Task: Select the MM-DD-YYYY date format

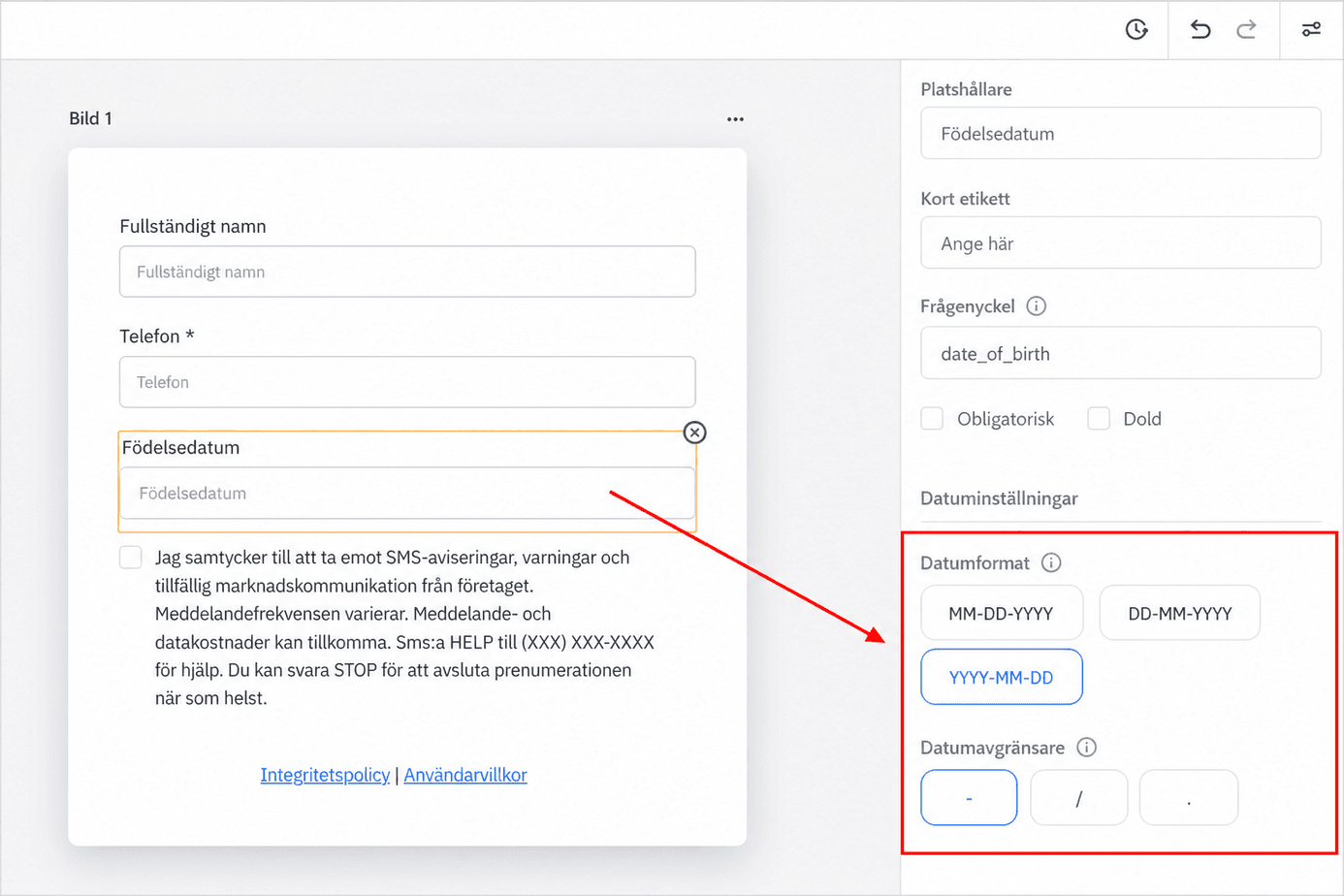Action: [x=1002, y=613]
